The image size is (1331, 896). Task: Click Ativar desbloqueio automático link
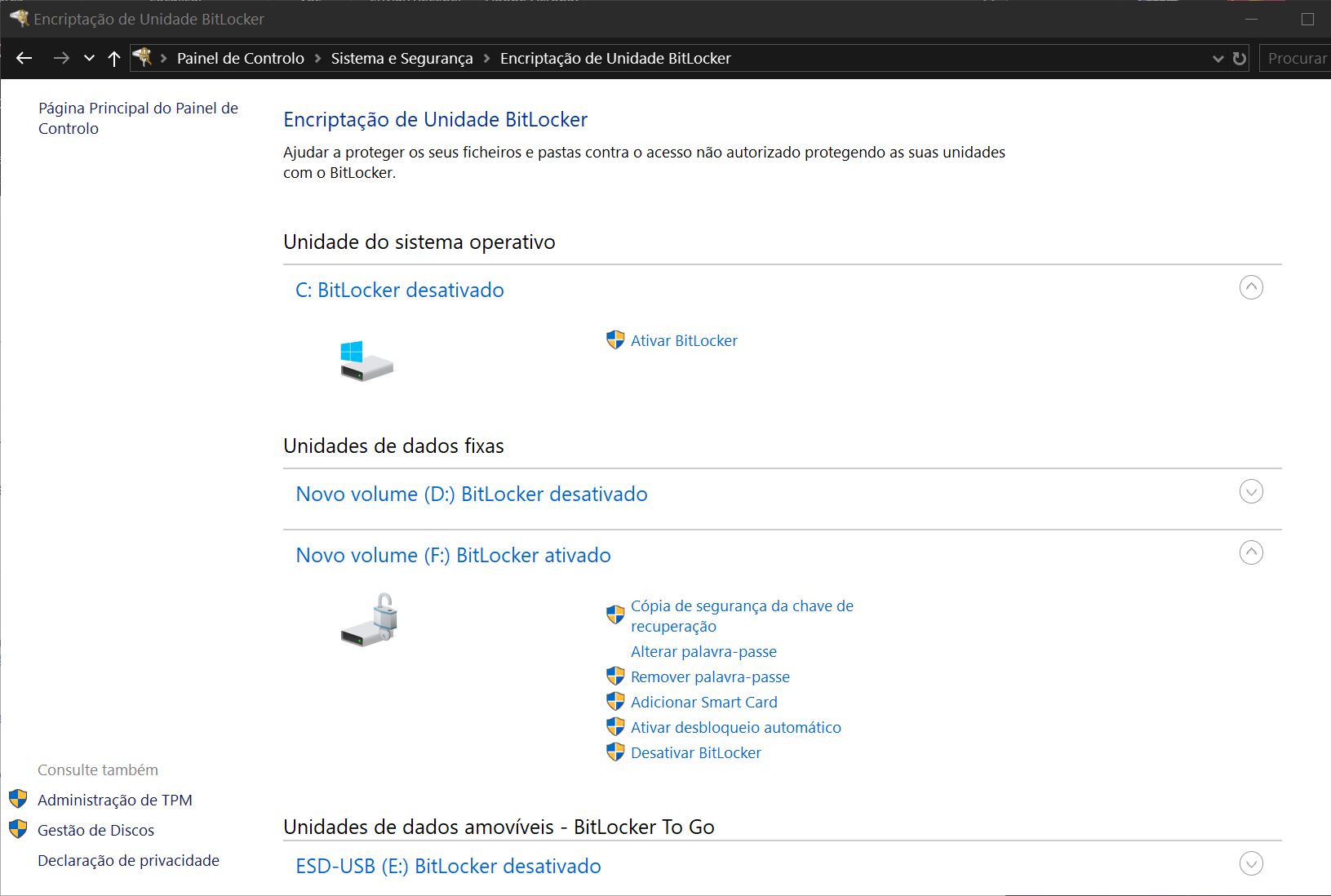pyautogui.click(x=736, y=727)
